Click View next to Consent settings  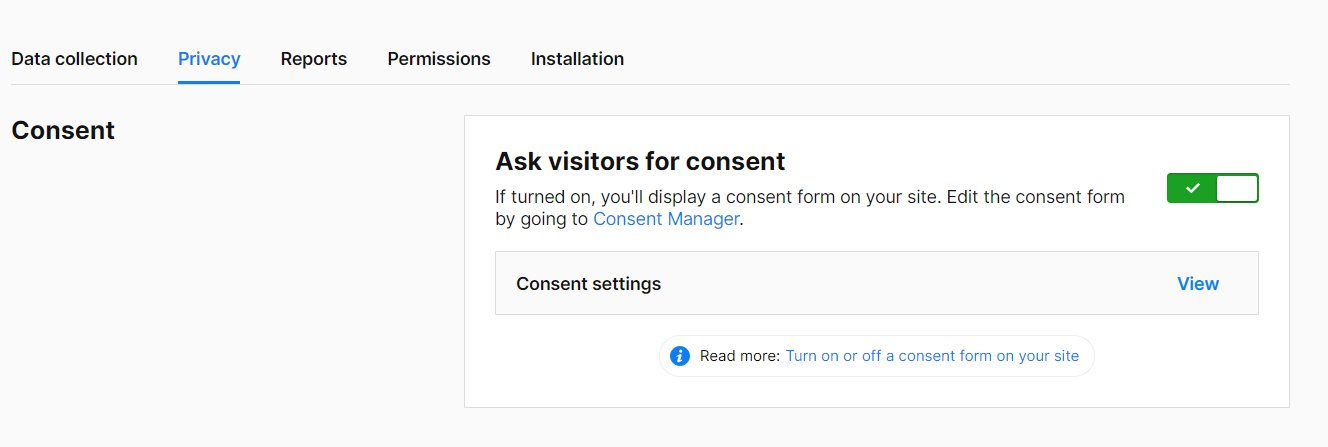click(x=1198, y=284)
